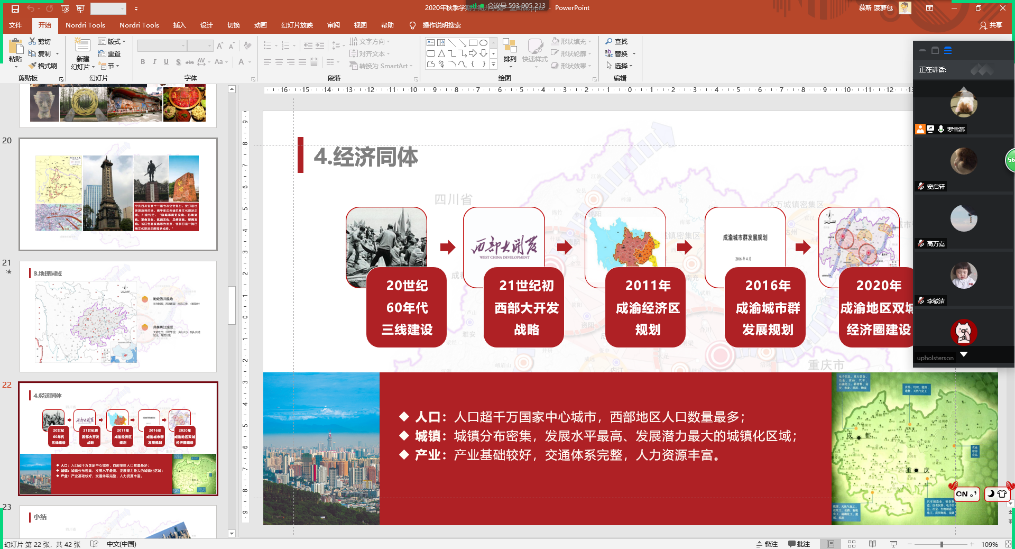Image resolution: width=1015 pixels, height=549 pixels.
Task: Click Shape Effects (形状效果) button
Action: click(x=570, y=65)
